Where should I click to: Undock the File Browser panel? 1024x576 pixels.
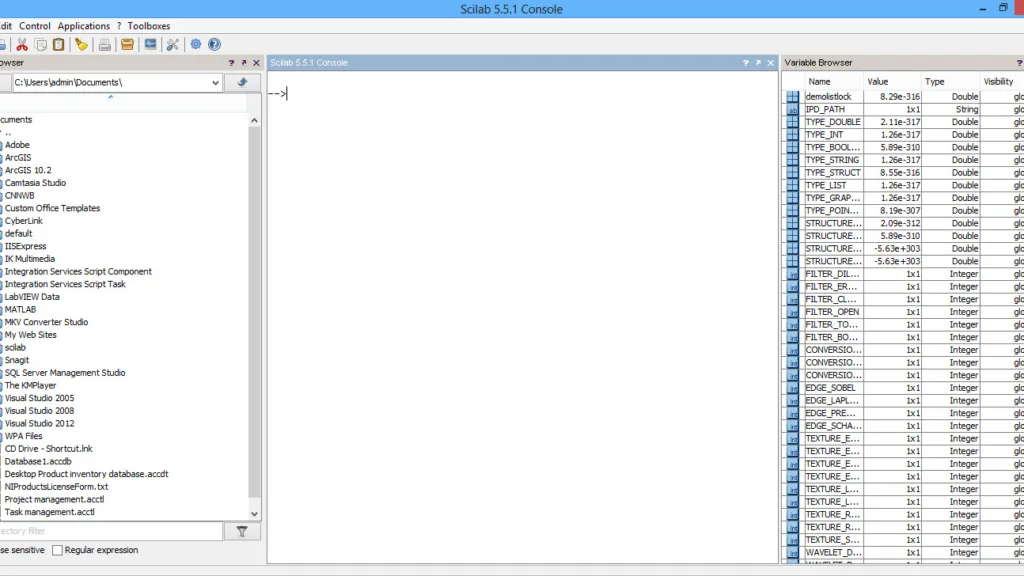click(x=244, y=63)
